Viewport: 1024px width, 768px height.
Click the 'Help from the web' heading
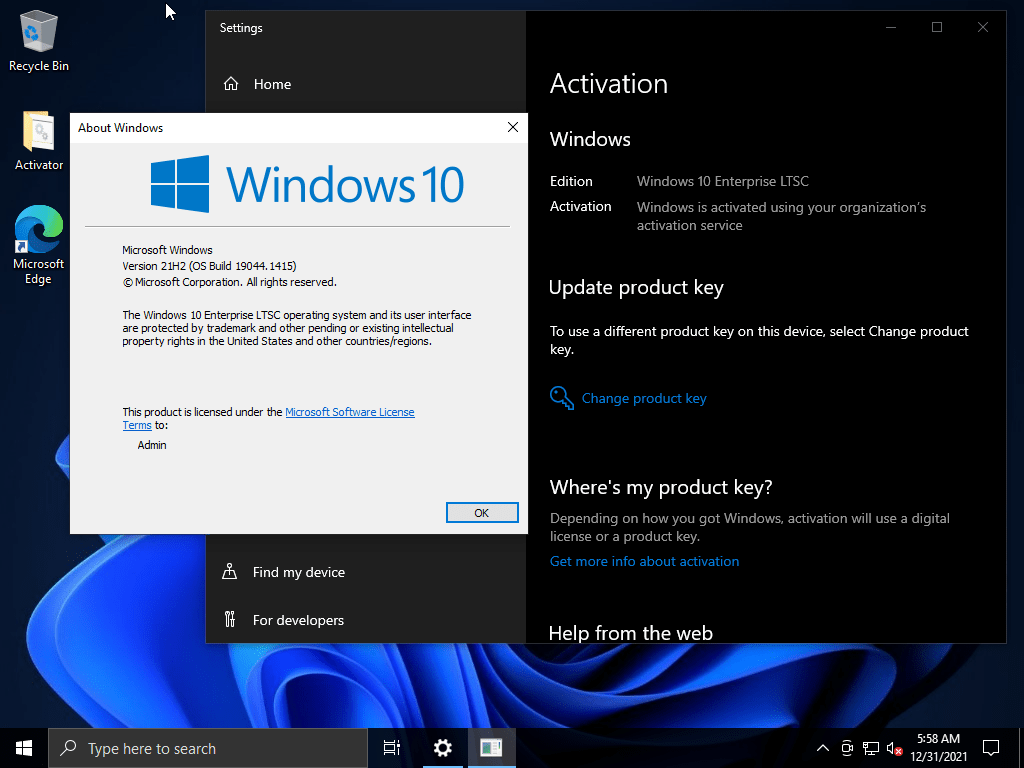(x=631, y=633)
